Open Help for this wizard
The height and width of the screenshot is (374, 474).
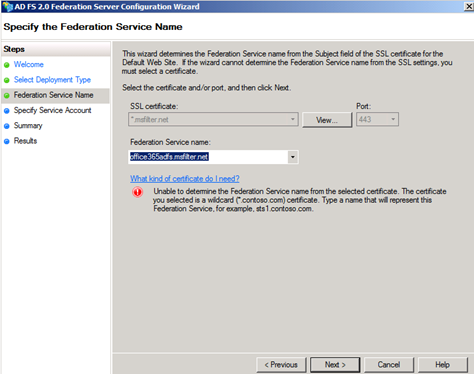[443, 365]
